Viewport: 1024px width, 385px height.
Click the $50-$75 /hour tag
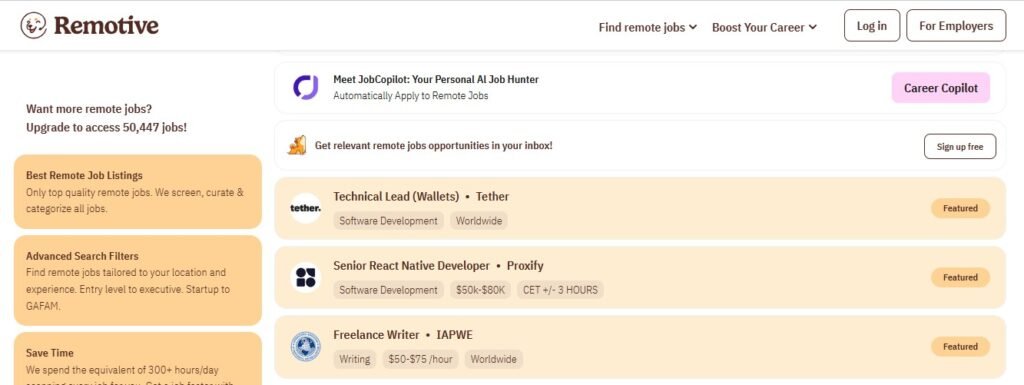(x=421, y=359)
